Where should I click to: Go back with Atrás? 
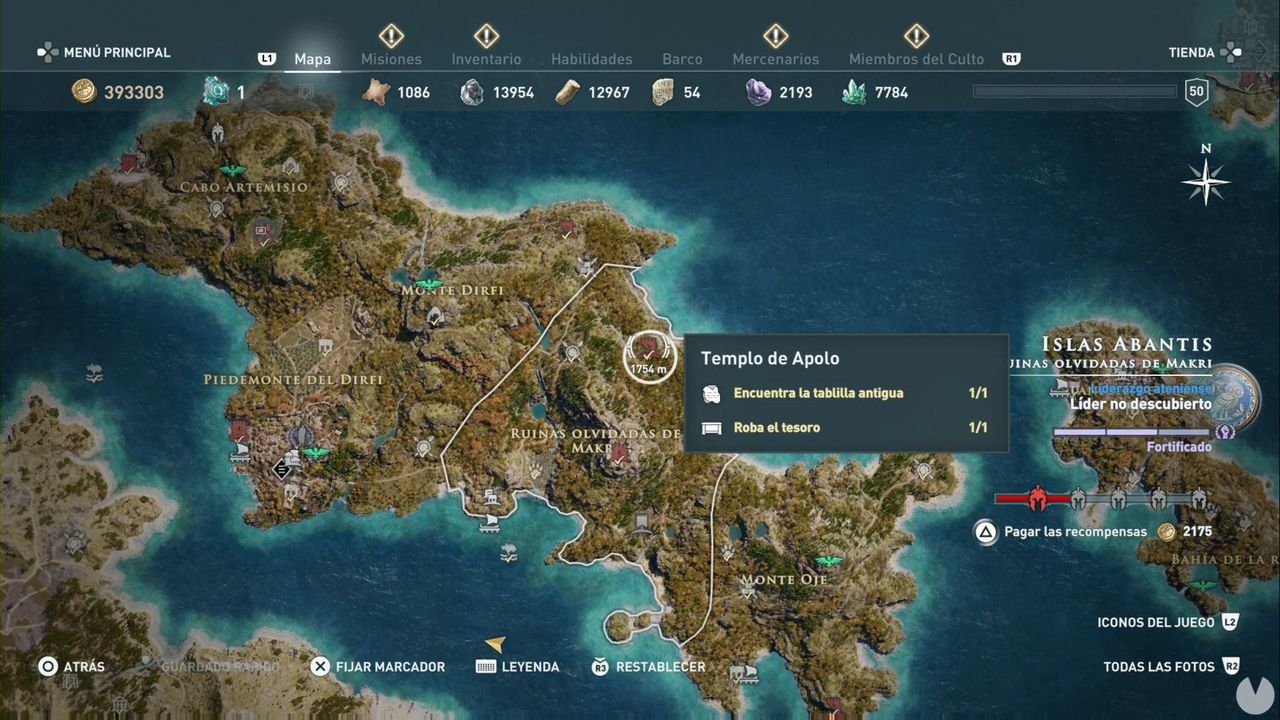point(71,666)
